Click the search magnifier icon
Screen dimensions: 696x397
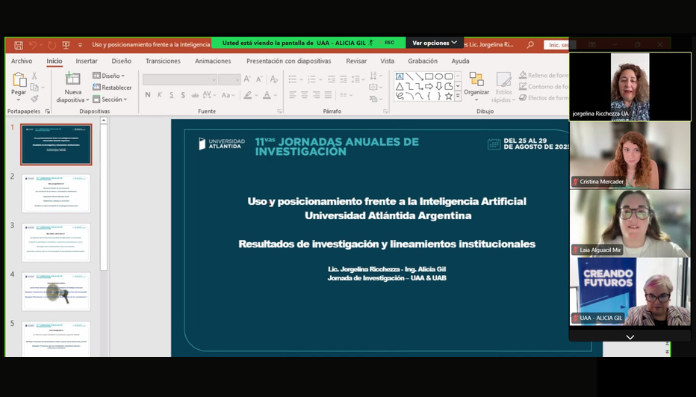click(530, 44)
